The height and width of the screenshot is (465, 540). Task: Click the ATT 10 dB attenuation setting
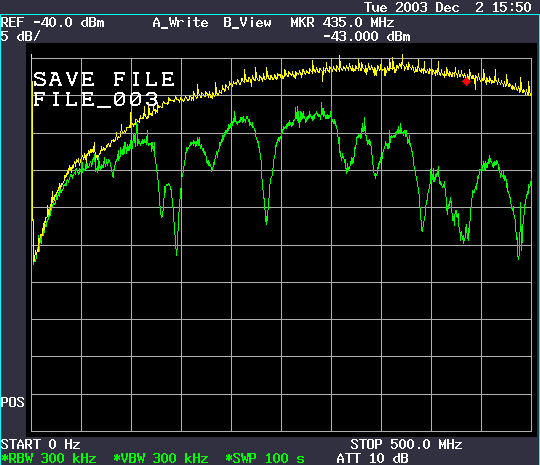pyautogui.click(x=372, y=458)
